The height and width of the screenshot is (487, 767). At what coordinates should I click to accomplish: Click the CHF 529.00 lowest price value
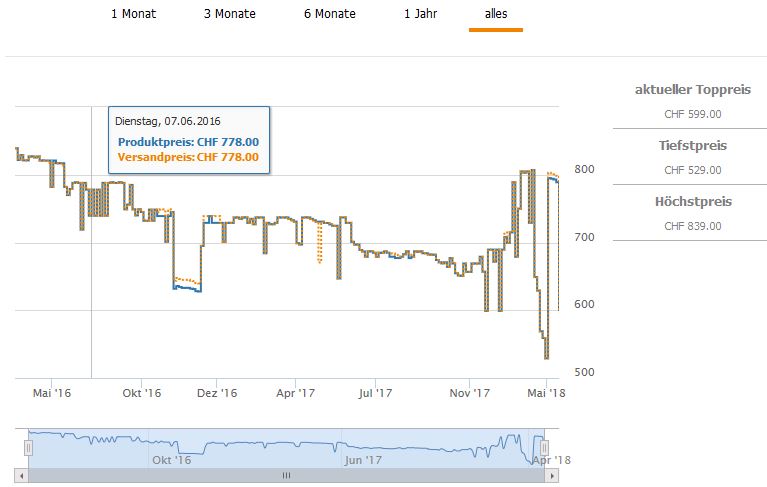(692, 170)
